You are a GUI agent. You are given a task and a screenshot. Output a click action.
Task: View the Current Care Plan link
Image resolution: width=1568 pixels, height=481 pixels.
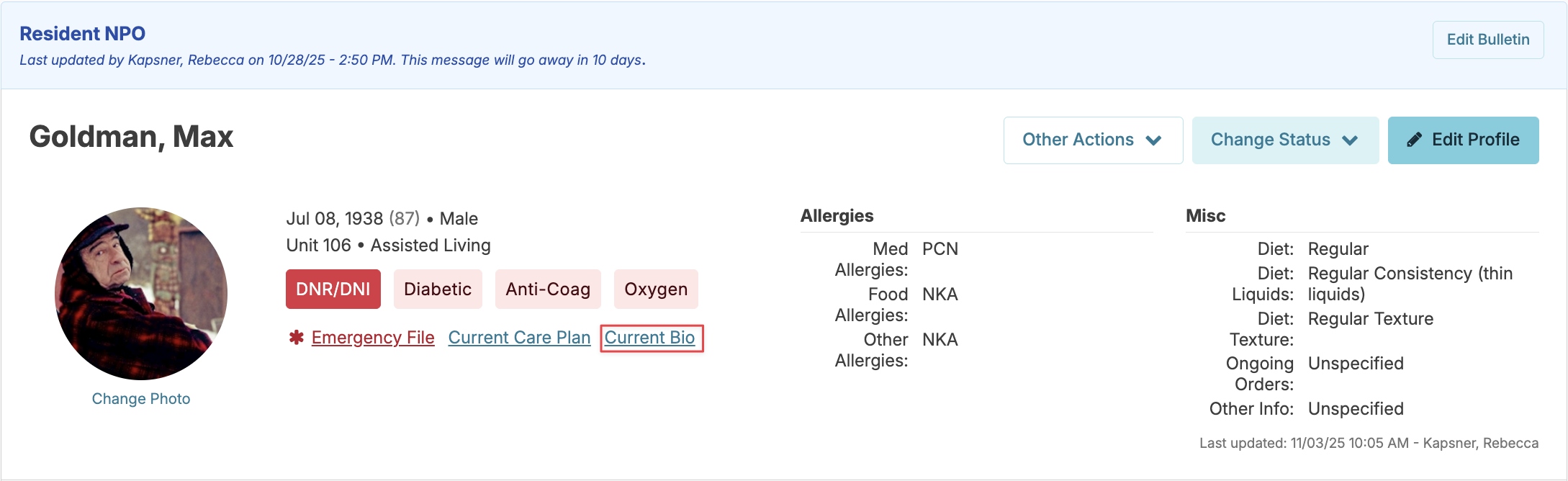pyautogui.click(x=519, y=338)
